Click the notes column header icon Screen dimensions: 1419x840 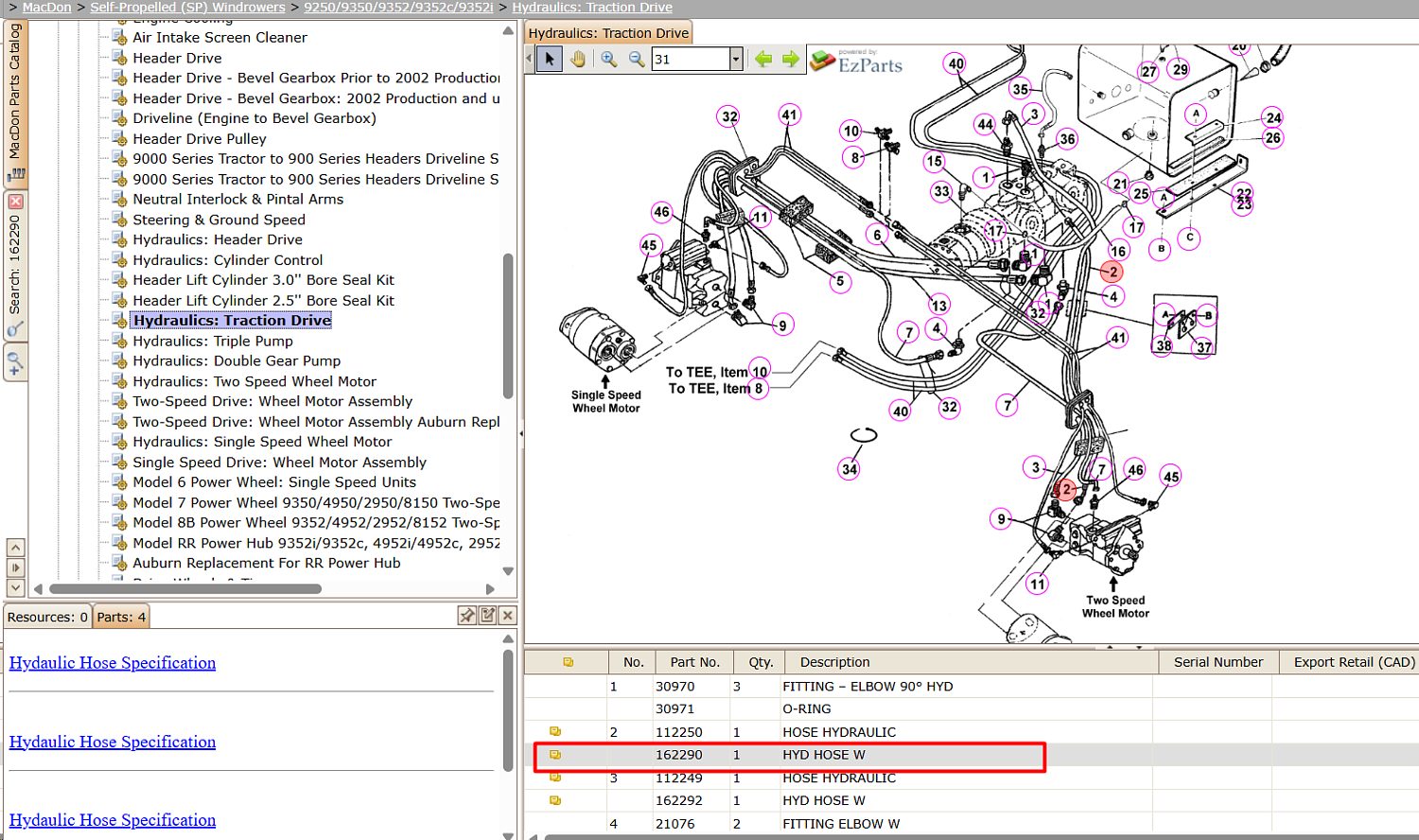(x=568, y=662)
